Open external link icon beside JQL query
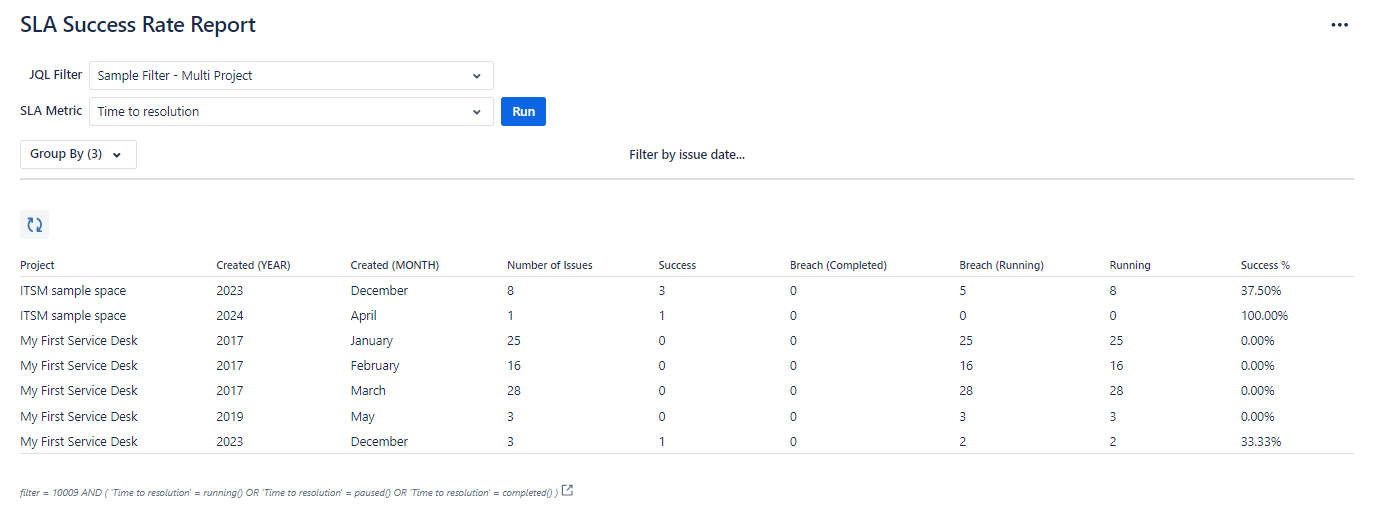Image resolution: width=1377 pixels, height=529 pixels. click(567, 491)
